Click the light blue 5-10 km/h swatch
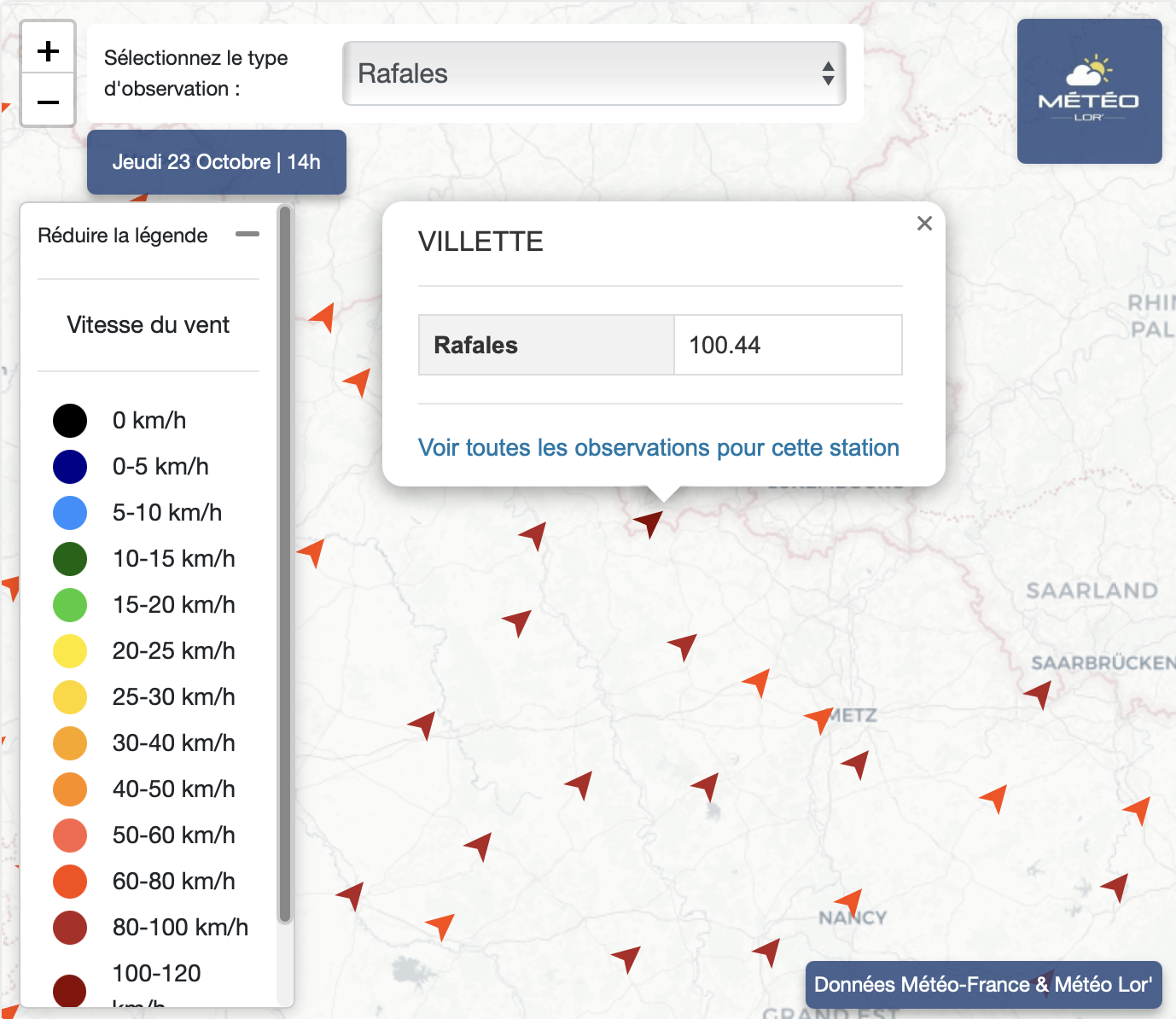The width and height of the screenshot is (1176, 1019). pos(70,513)
